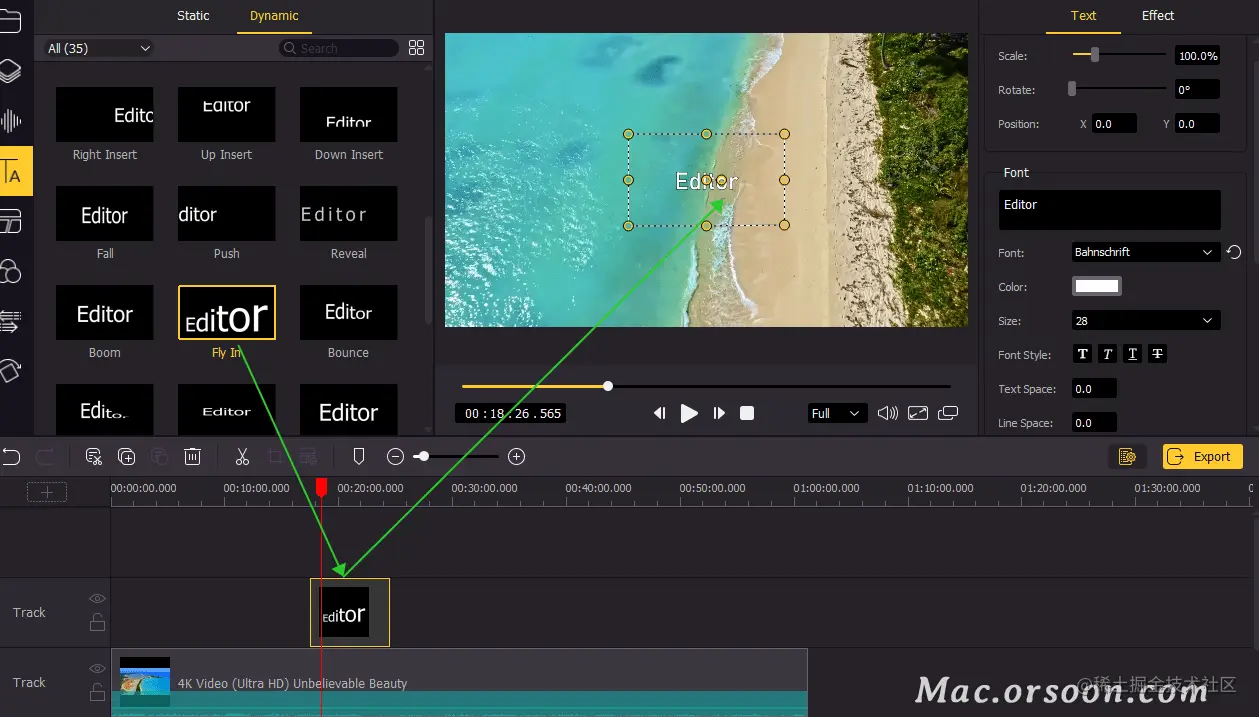This screenshot has width=1259, height=717.
Task: Toggle preview volume speaker icon
Action: pos(887,413)
